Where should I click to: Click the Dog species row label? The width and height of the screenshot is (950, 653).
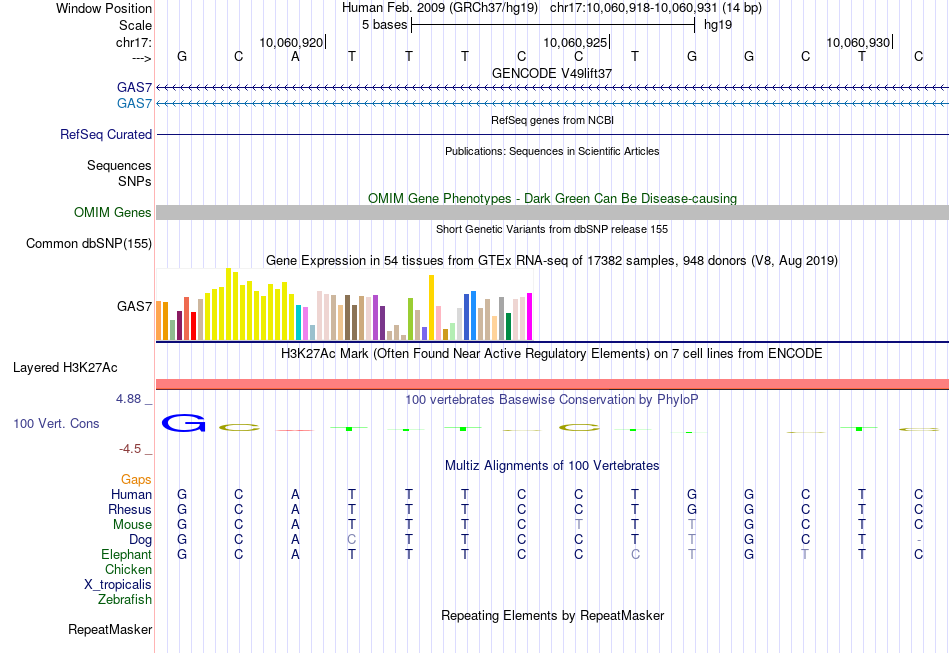140,540
